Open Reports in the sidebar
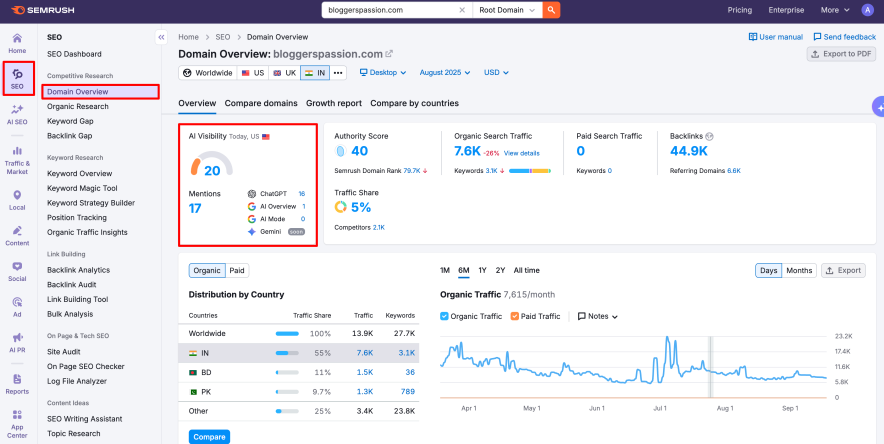 (17, 384)
